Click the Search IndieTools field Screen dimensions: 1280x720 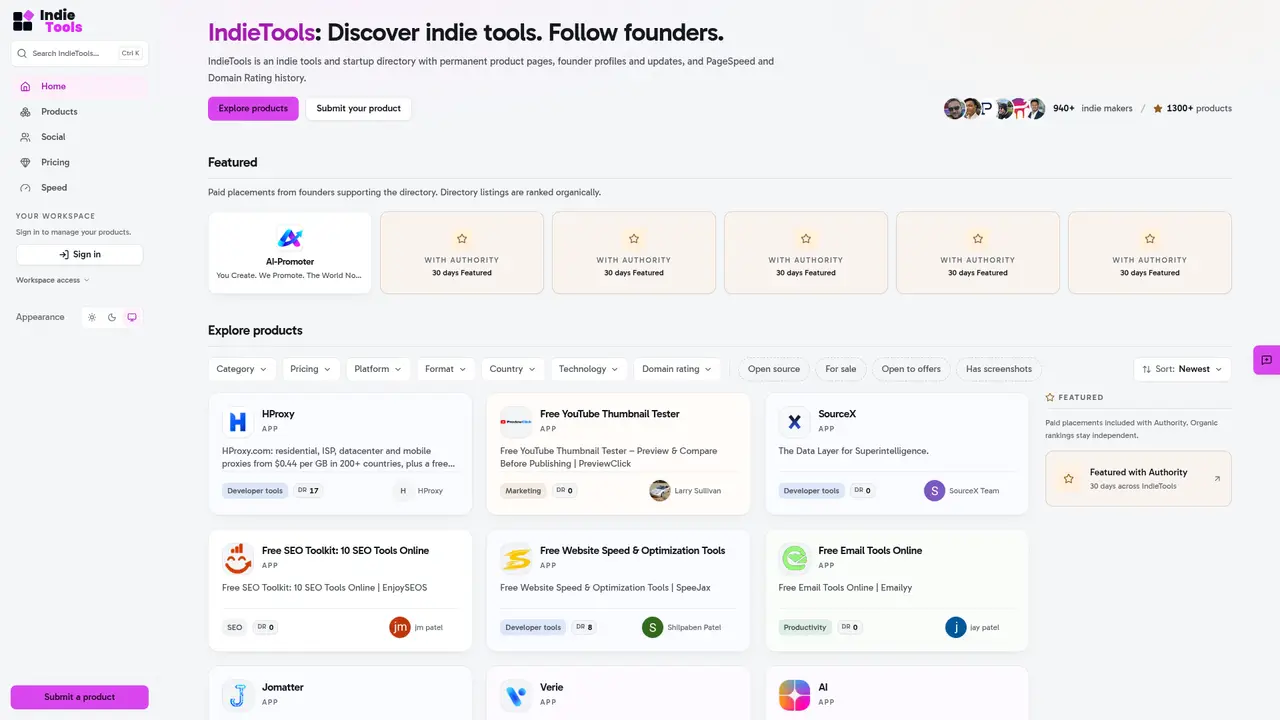point(80,54)
